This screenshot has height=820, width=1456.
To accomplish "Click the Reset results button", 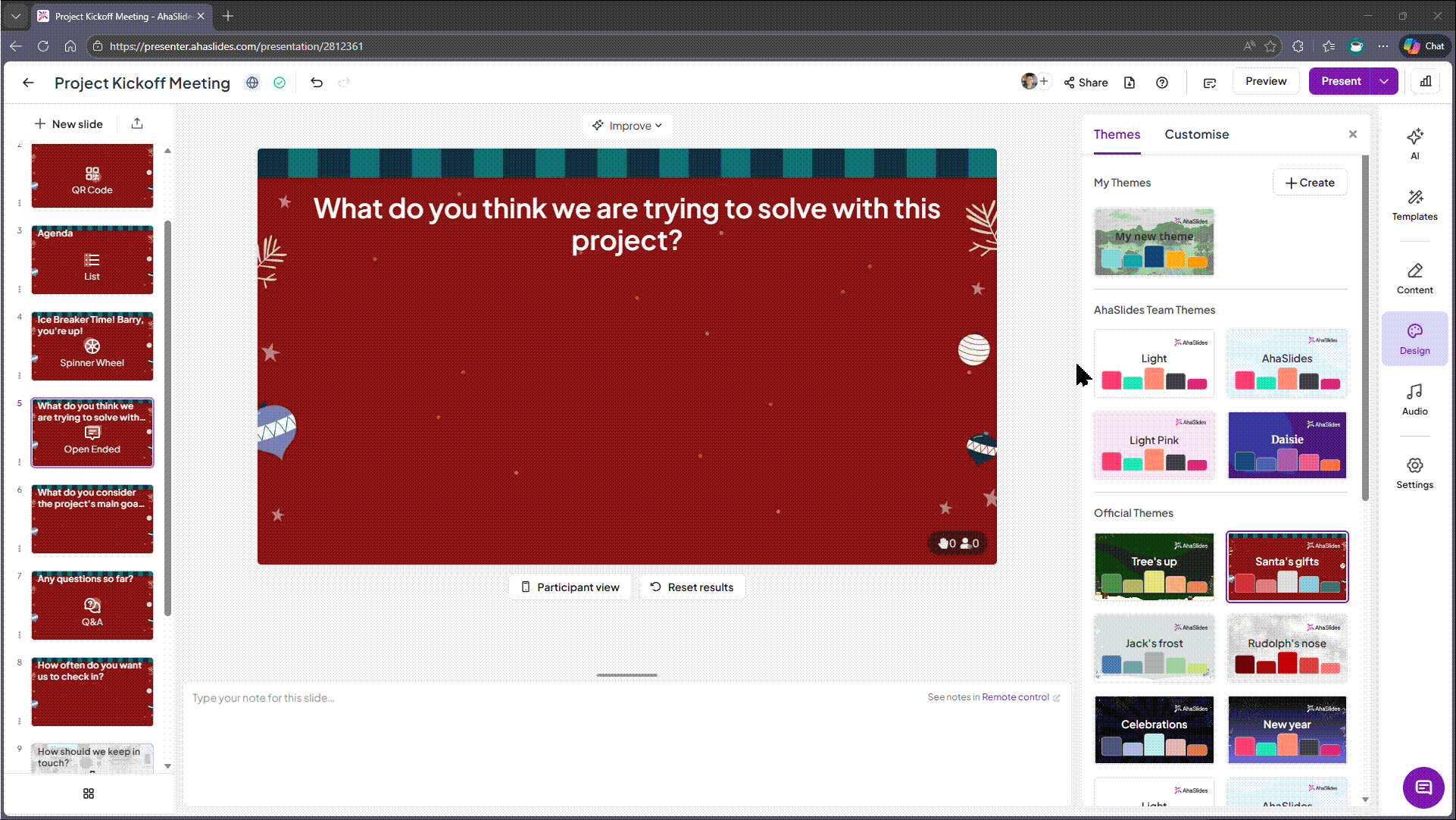I will coord(692,587).
